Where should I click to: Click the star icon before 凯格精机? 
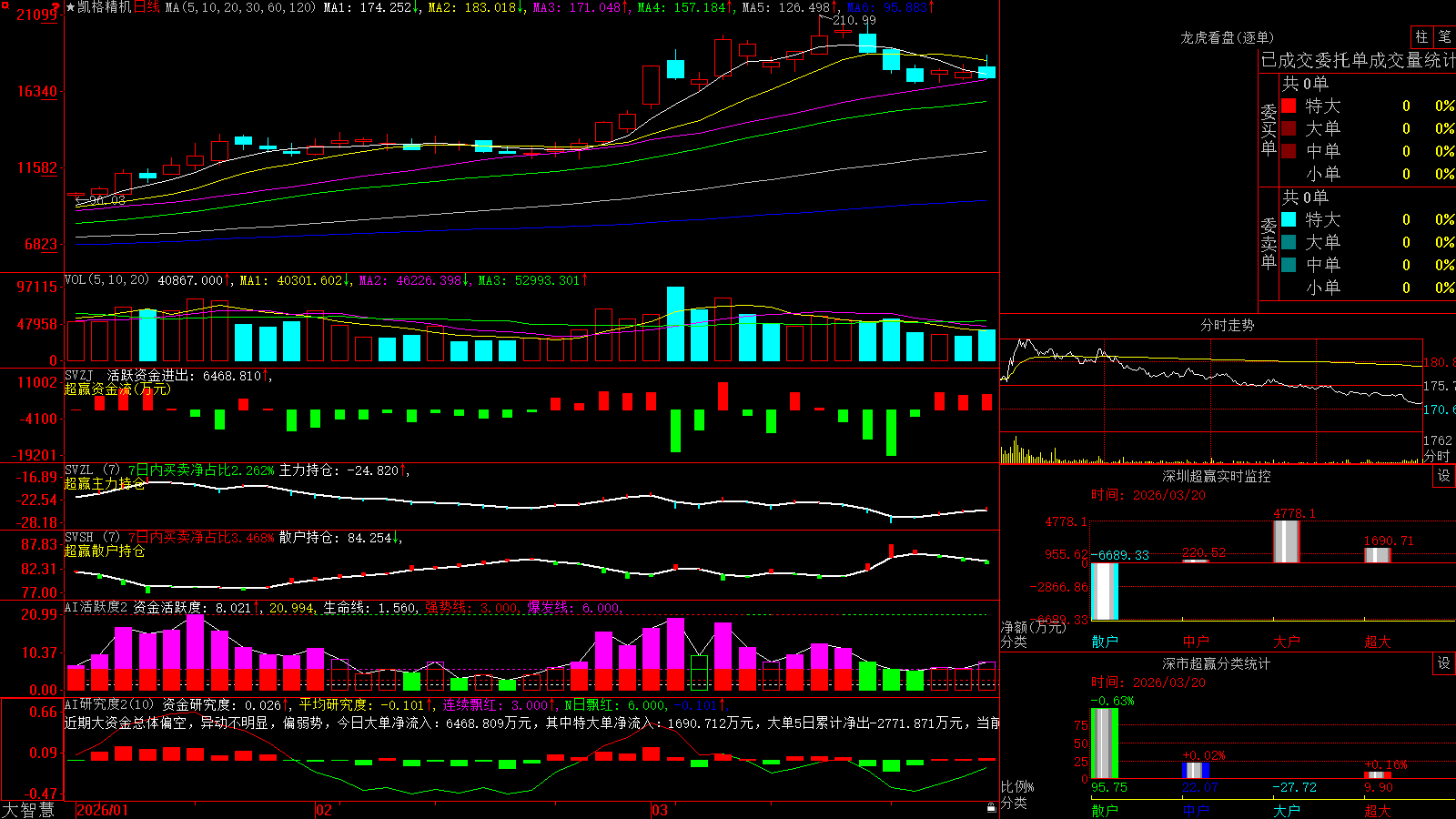pos(71,7)
